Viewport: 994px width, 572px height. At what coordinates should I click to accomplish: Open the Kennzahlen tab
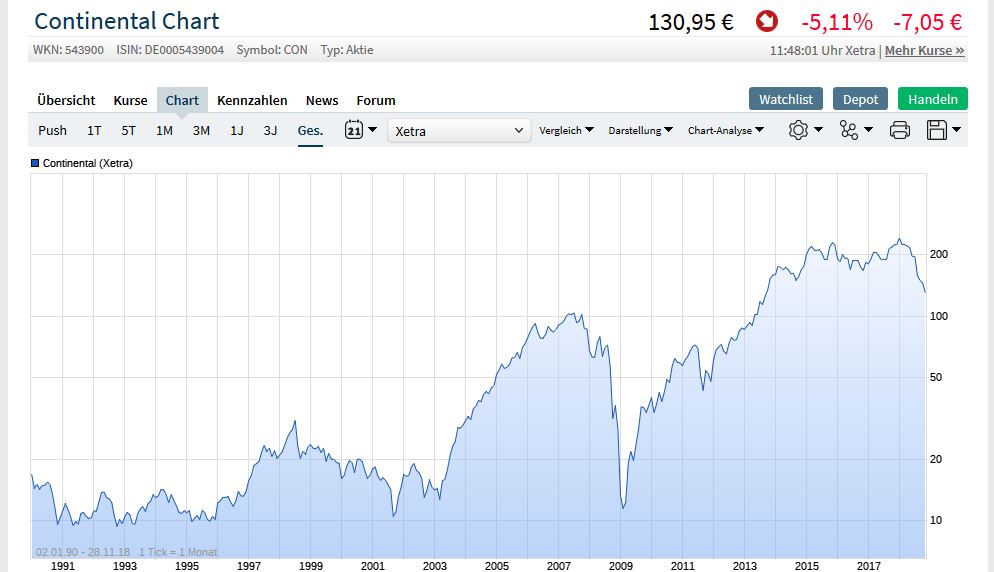coord(252,100)
